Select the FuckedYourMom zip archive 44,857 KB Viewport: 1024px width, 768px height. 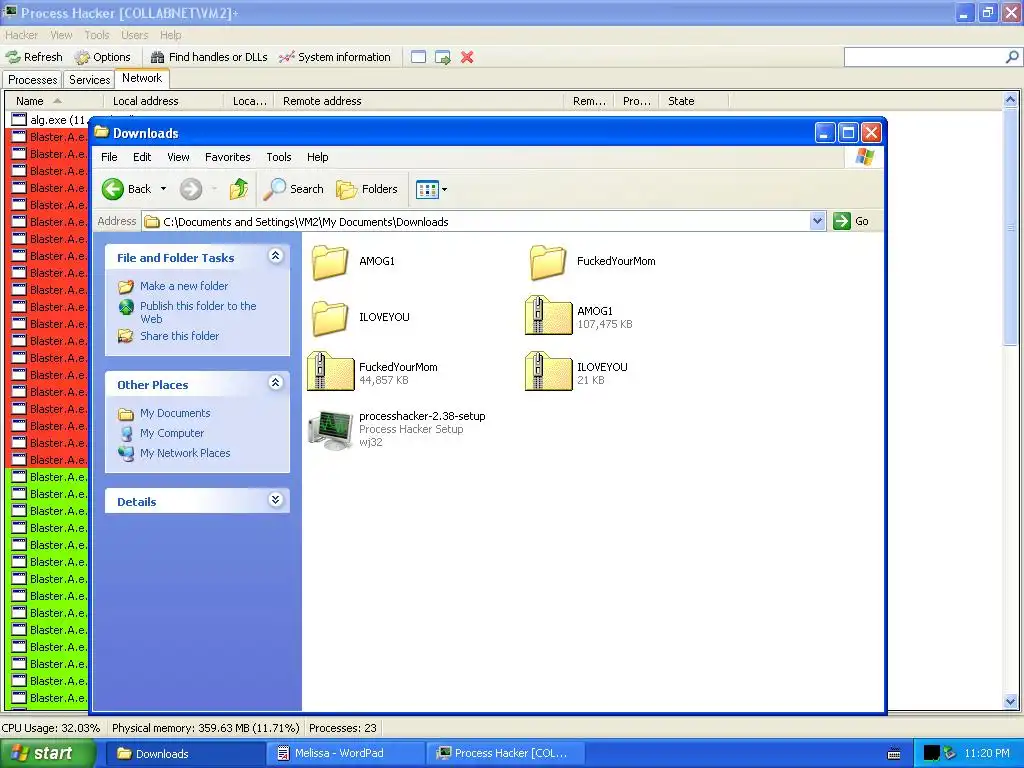[x=330, y=372]
